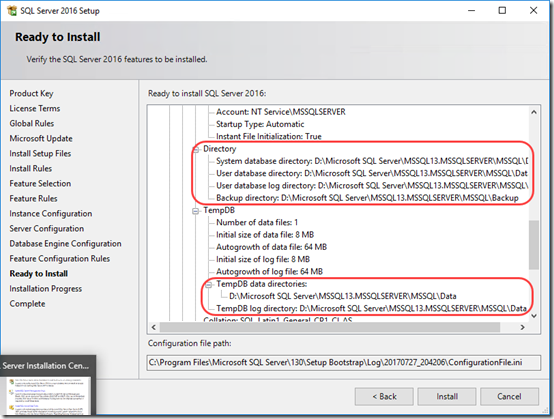Maximize the SQL Server 2016 Setup window
The image size is (554, 419).
[502, 11]
